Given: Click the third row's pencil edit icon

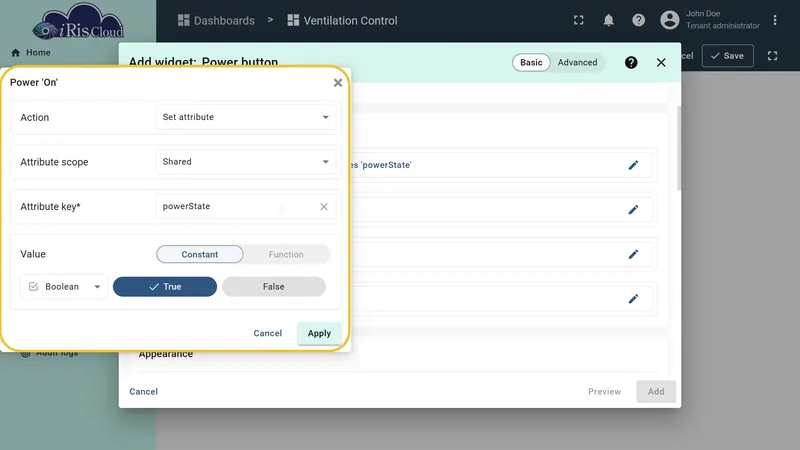Looking at the screenshot, I should tap(633, 254).
